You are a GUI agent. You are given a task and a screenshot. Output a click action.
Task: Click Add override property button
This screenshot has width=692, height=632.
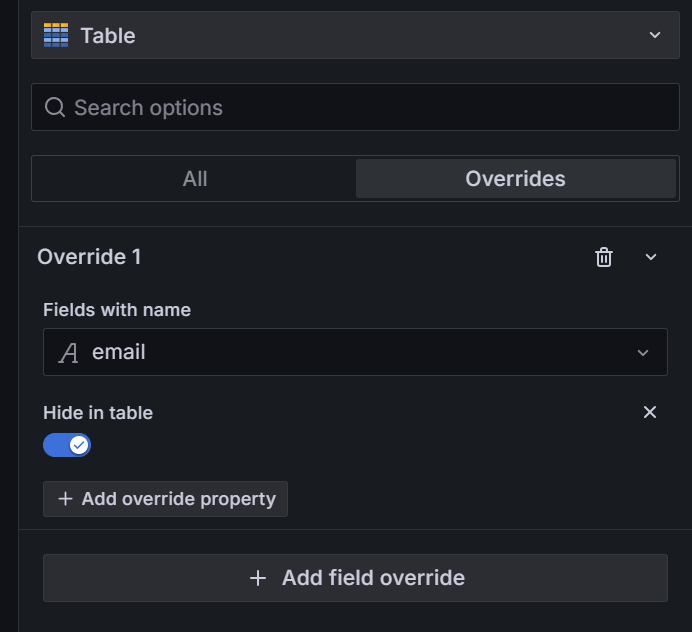[x=165, y=499]
